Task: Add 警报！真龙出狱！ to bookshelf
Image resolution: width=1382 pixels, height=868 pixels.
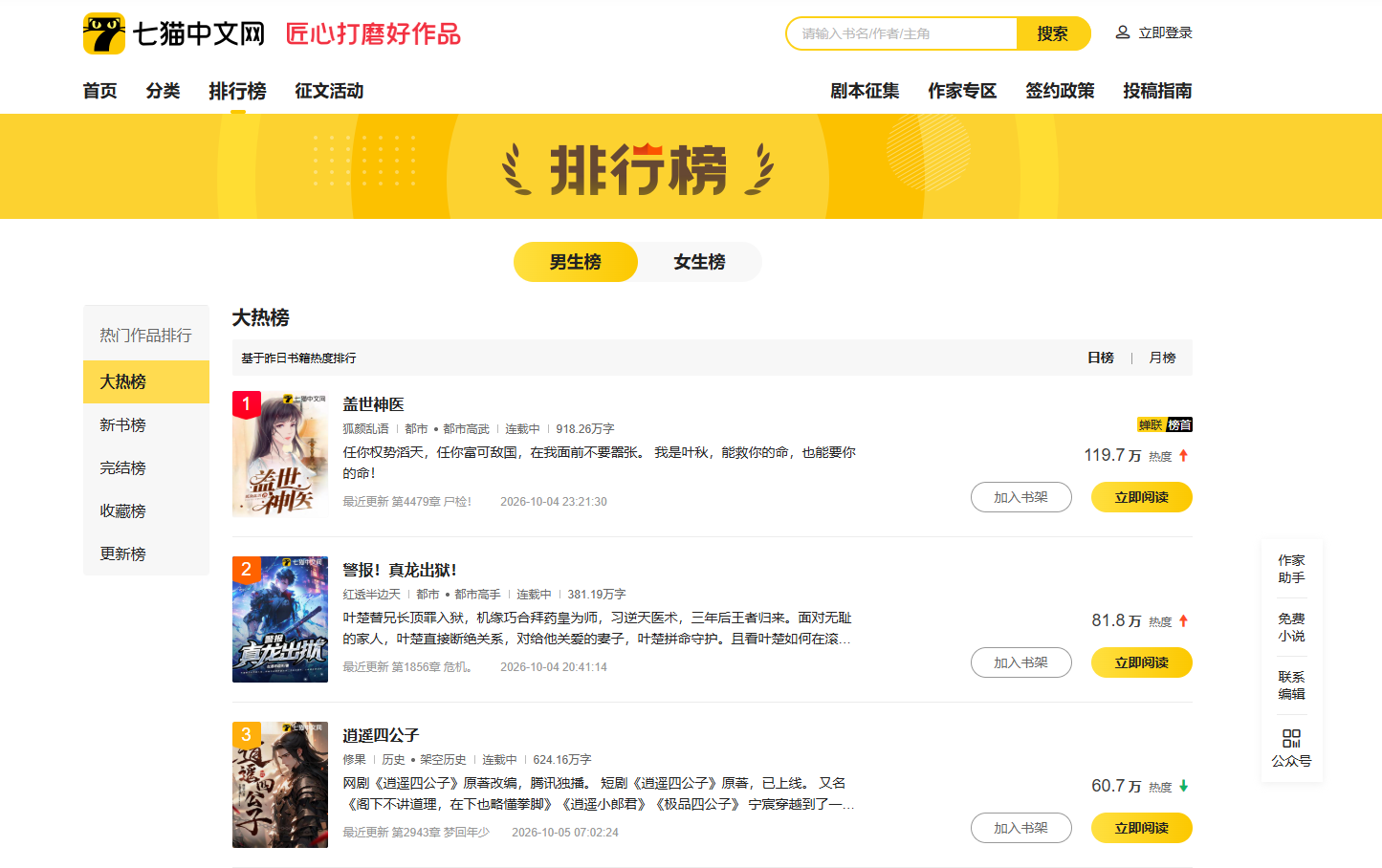Action: pyautogui.click(x=1021, y=662)
